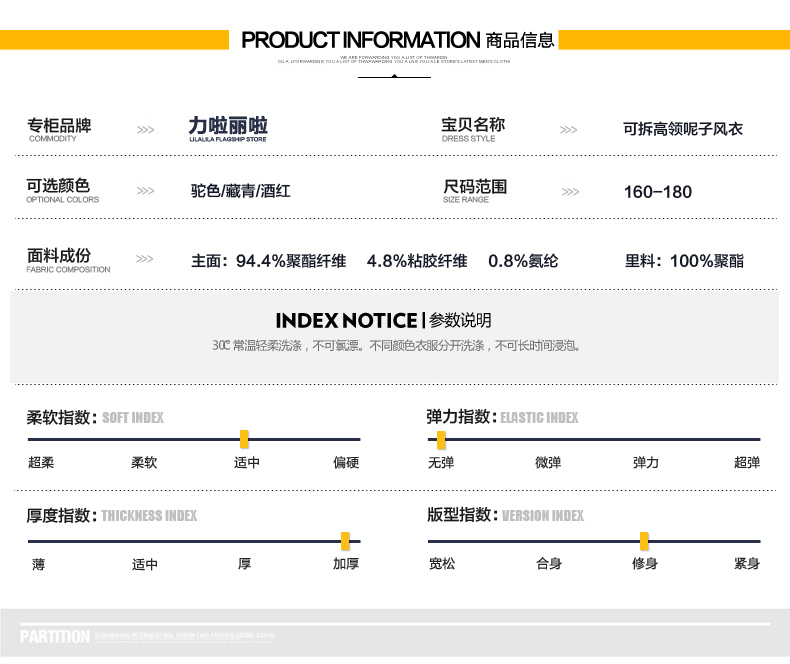The height and width of the screenshot is (664, 790).
Task: Click the arrow icon beside 尺码范围
Action: pyautogui.click(x=570, y=192)
